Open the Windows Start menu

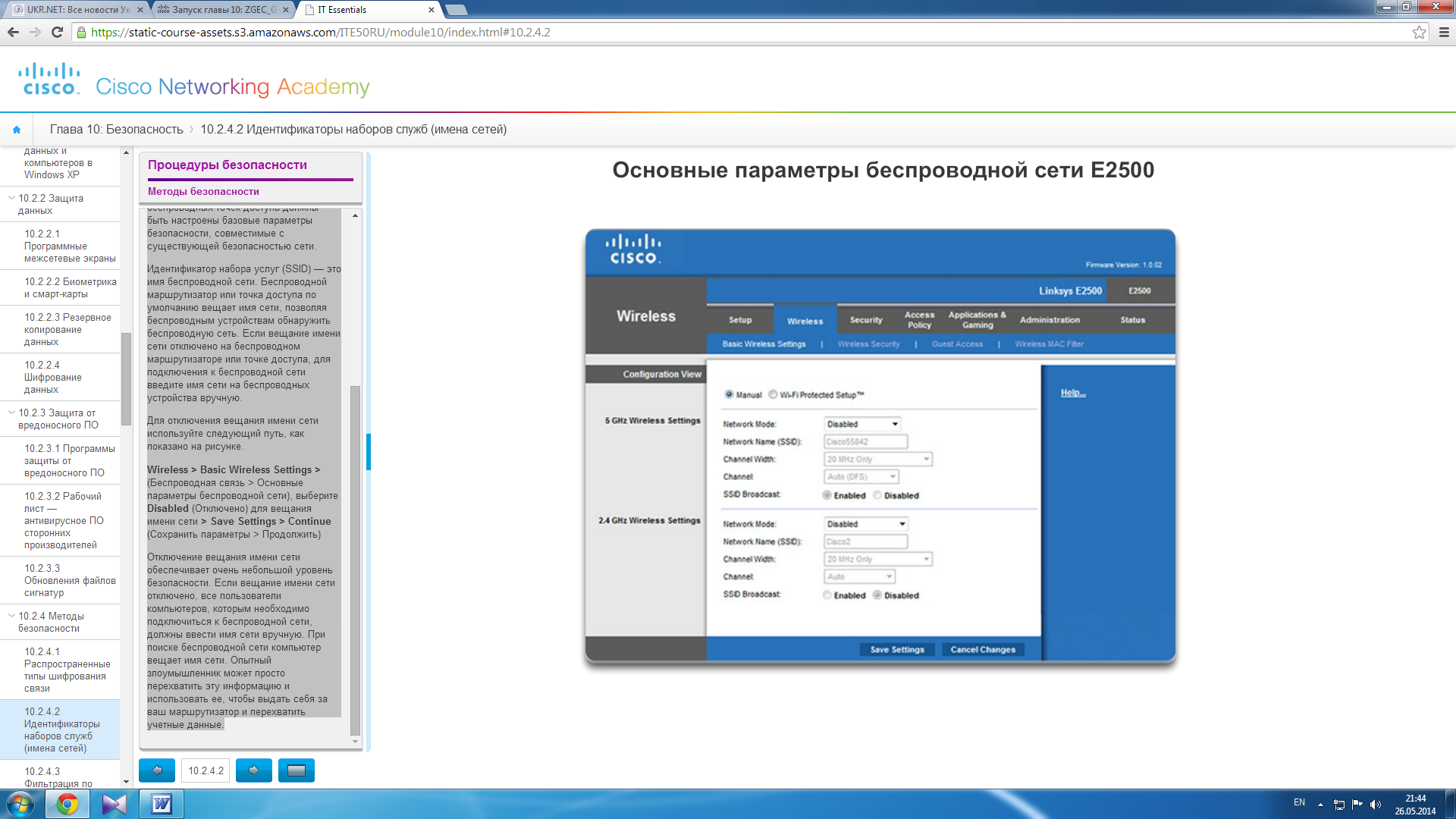pos(20,804)
